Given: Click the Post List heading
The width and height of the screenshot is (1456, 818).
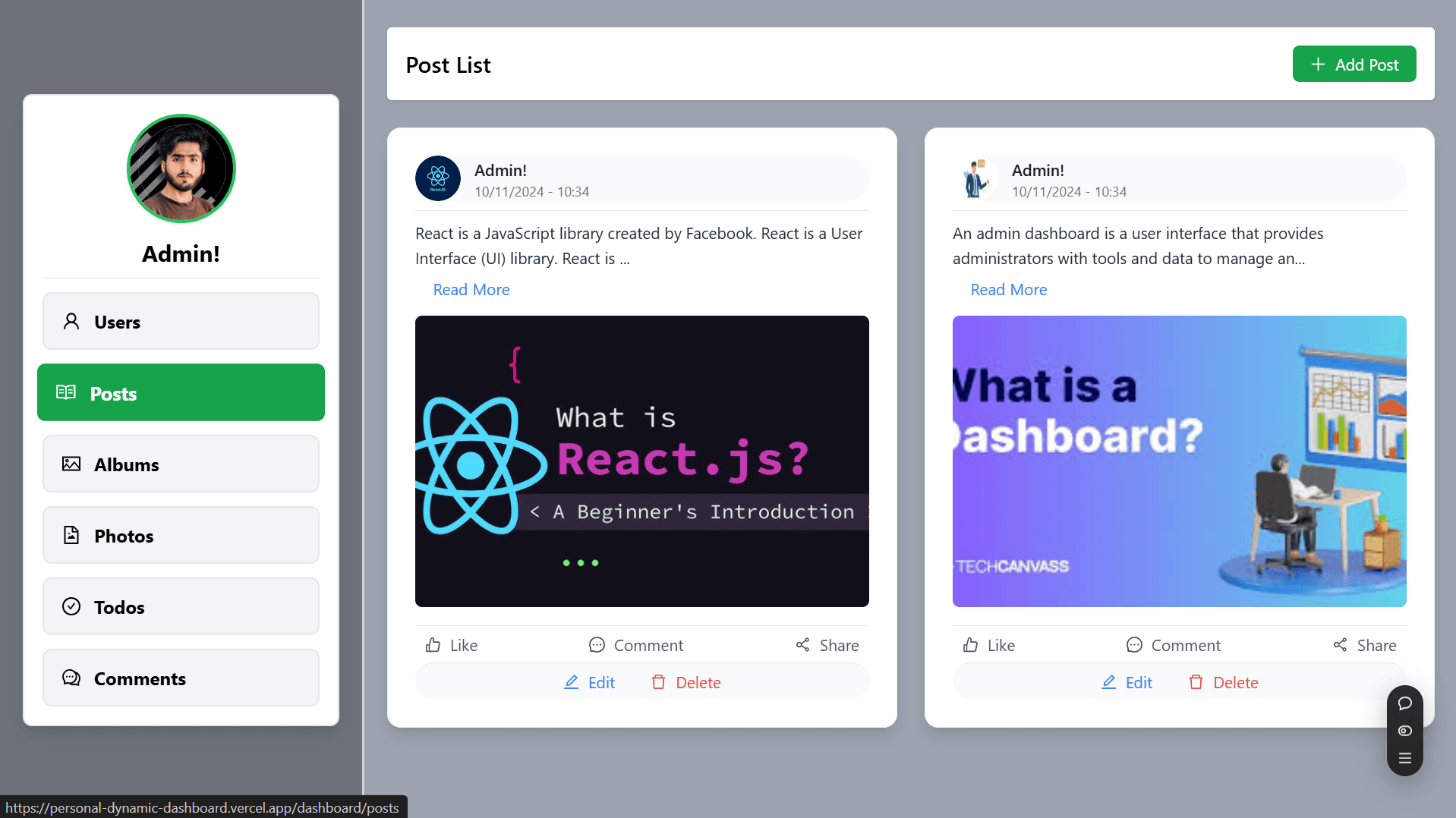Looking at the screenshot, I should 448,64.
